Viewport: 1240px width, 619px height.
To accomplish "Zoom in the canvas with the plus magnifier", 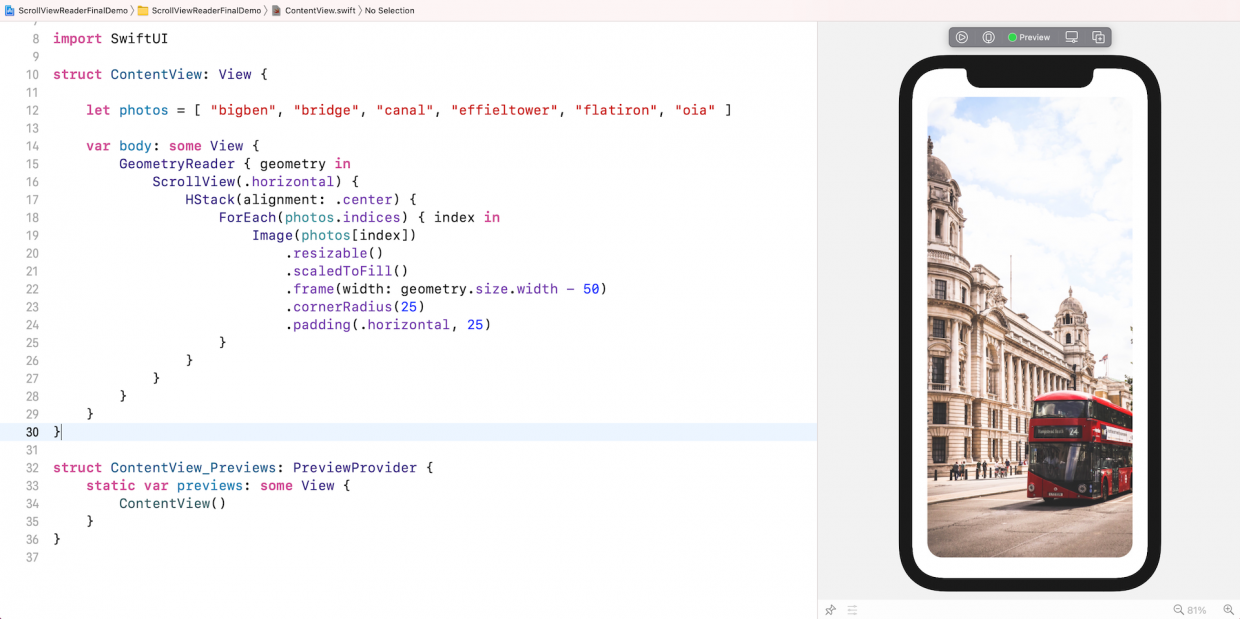I will 1228,610.
